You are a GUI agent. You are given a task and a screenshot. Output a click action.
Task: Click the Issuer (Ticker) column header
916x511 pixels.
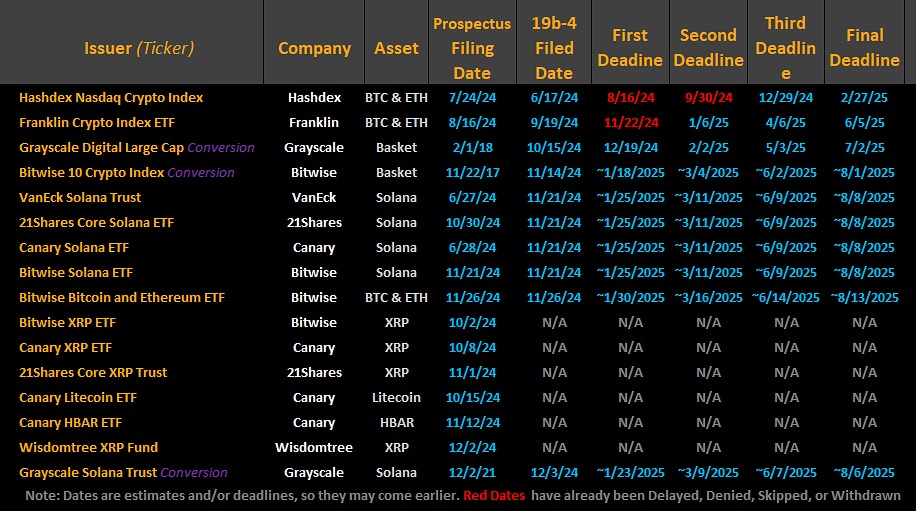point(139,48)
